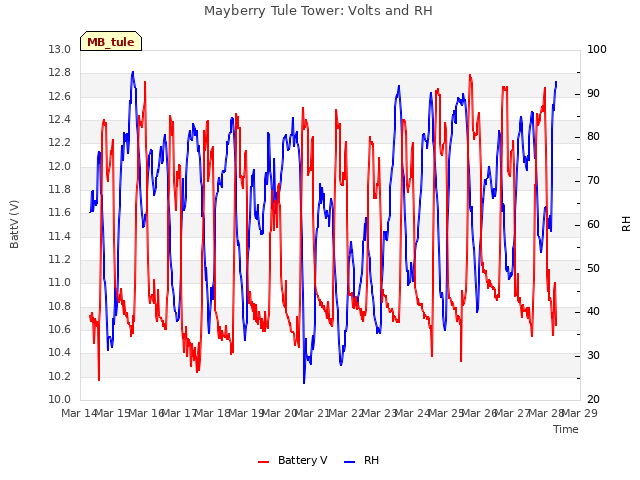Click the 30 right axis tick
640x480 pixels.
click(x=593, y=356)
